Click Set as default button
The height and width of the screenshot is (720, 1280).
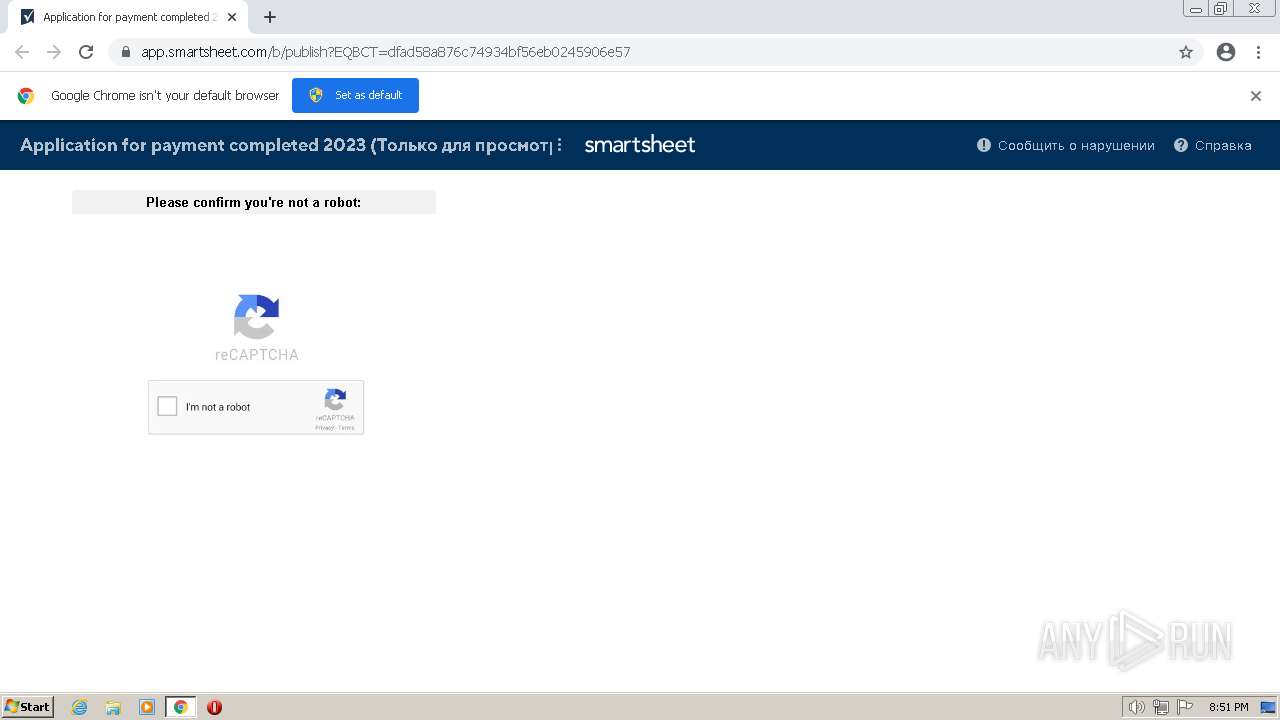pyautogui.click(x=355, y=95)
